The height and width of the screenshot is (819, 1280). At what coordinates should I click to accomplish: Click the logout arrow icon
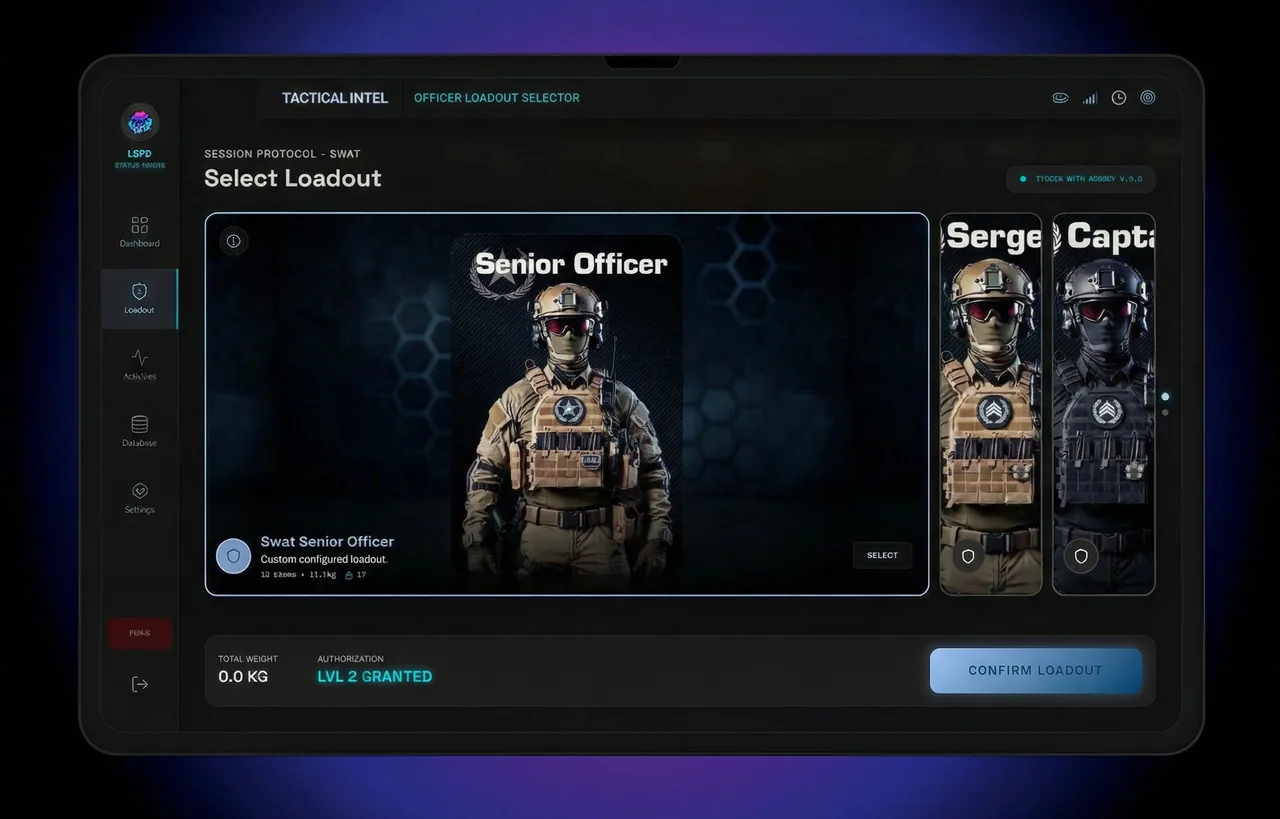point(140,684)
